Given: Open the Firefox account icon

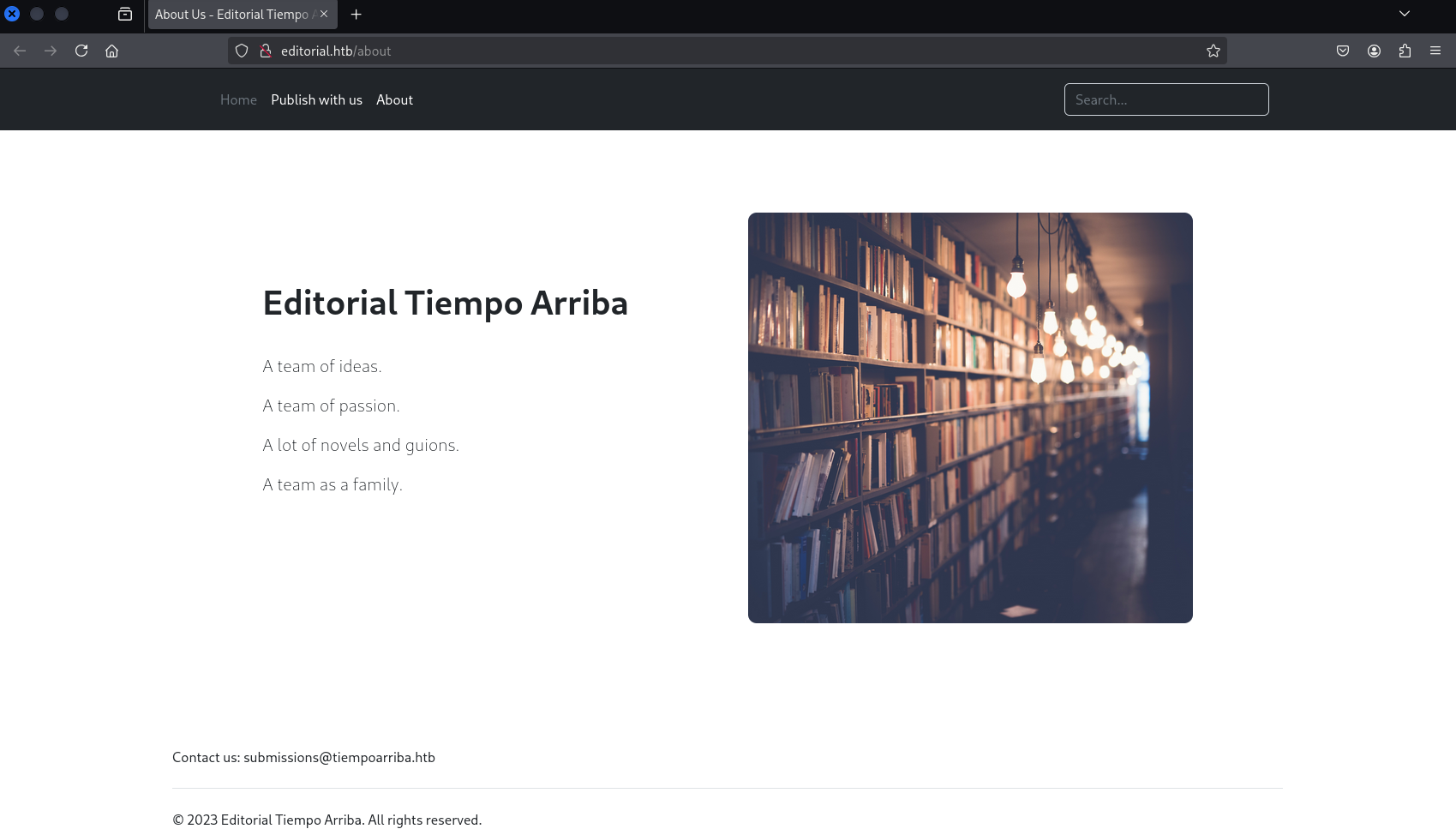Looking at the screenshot, I should point(1374,51).
